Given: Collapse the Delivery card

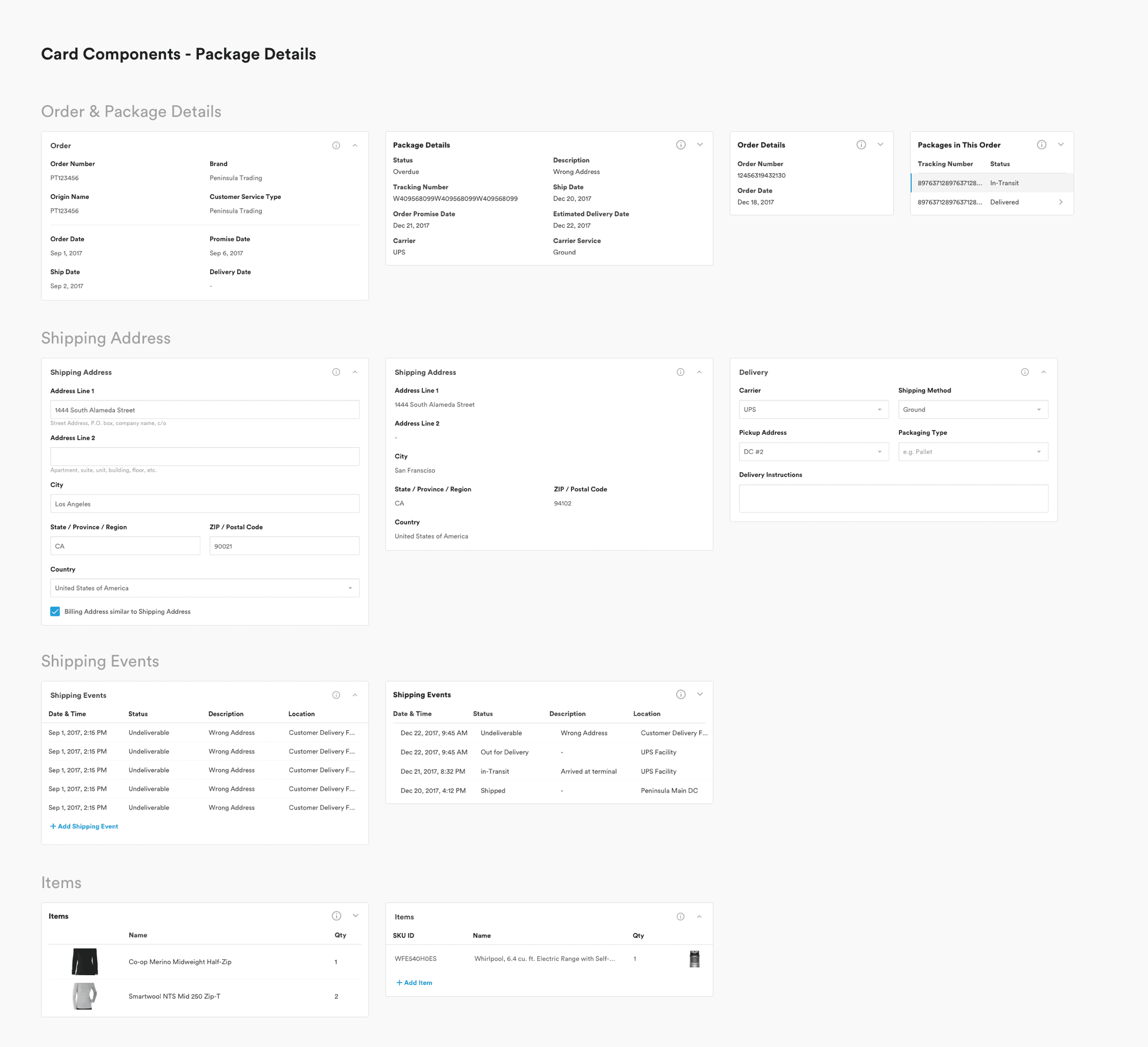Looking at the screenshot, I should pyautogui.click(x=1044, y=372).
